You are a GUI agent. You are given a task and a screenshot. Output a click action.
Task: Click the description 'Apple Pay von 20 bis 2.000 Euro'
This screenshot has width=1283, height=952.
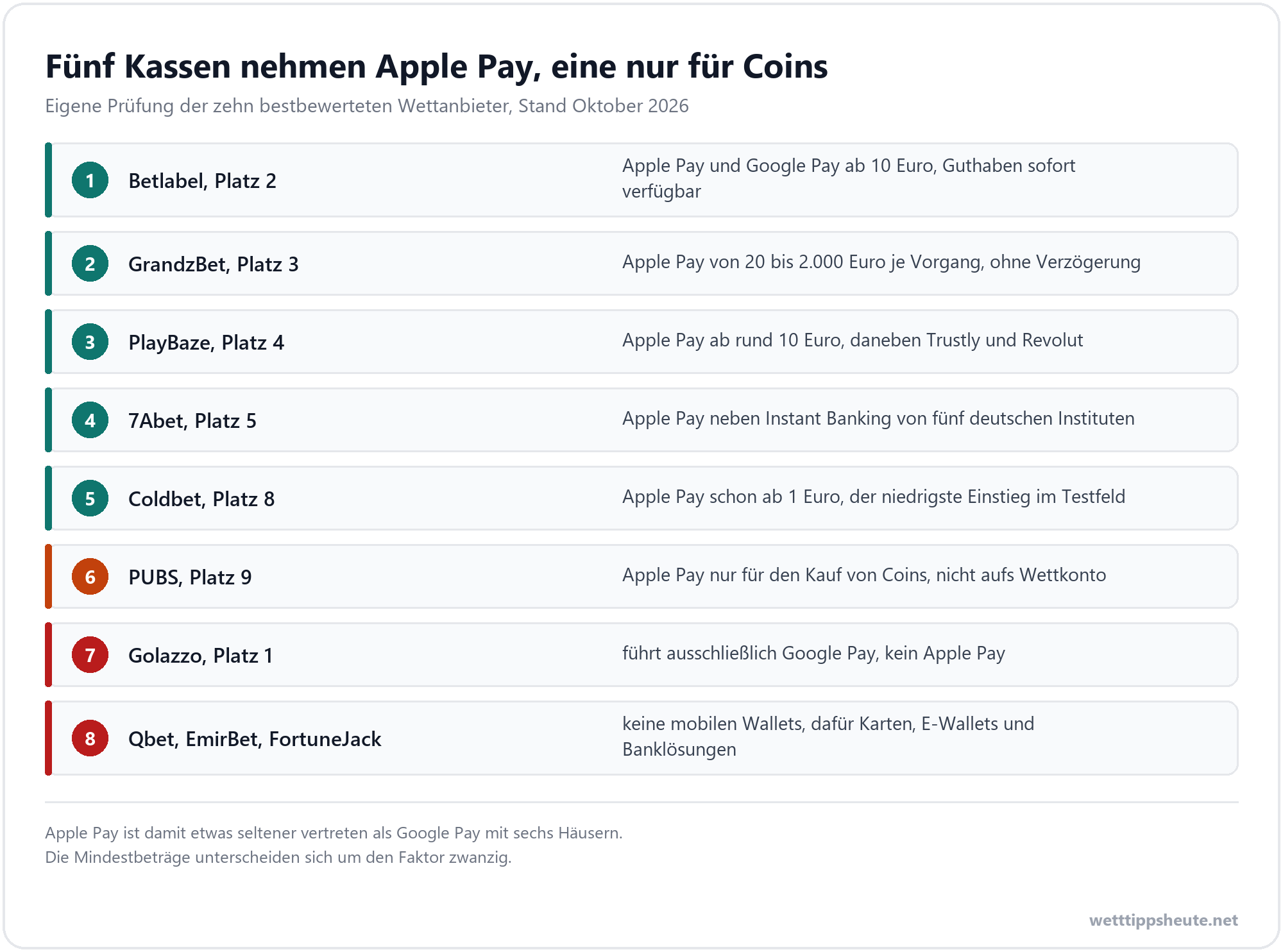pyautogui.click(x=881, y=262)
